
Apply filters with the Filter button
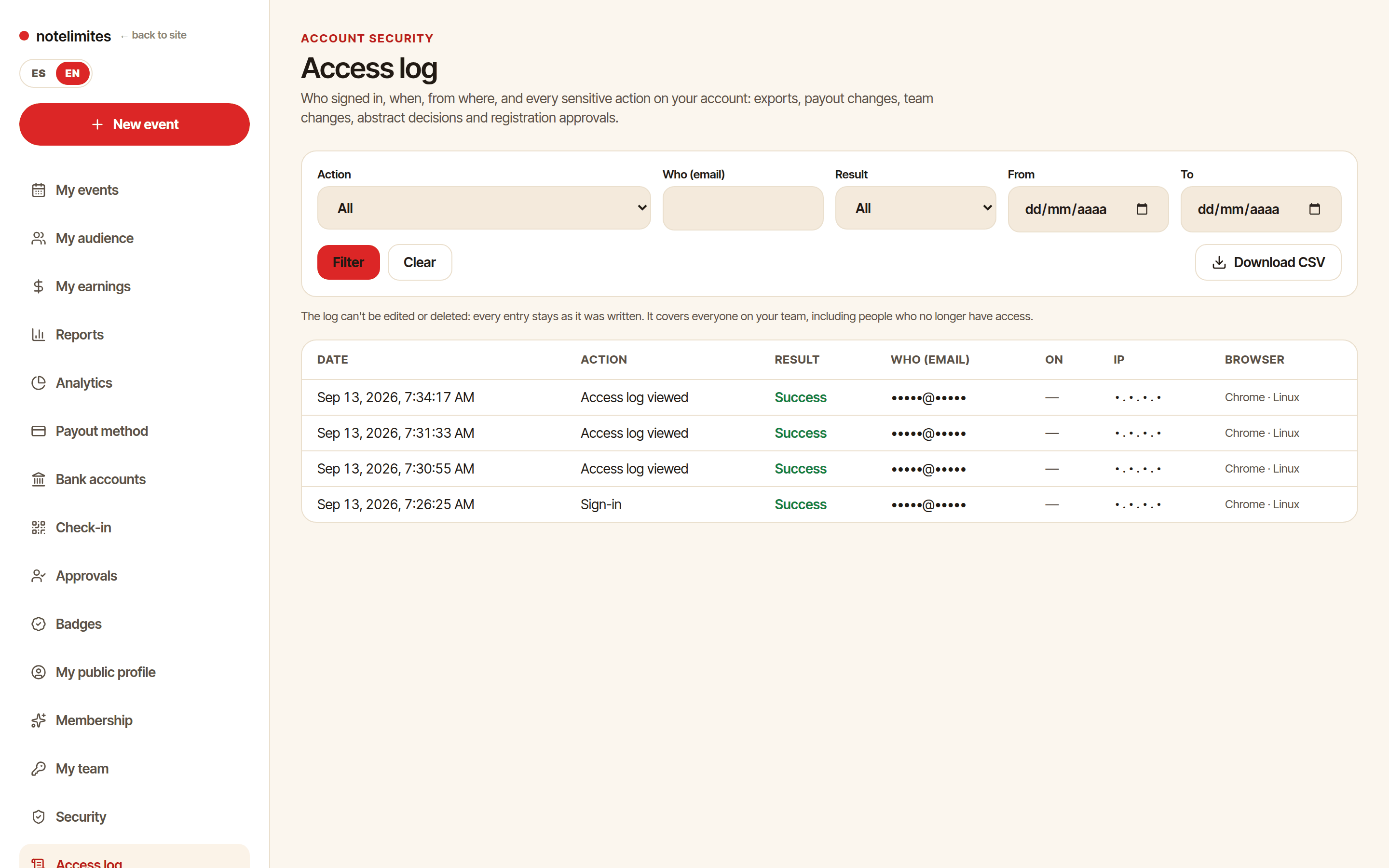(x=348, y=262)
